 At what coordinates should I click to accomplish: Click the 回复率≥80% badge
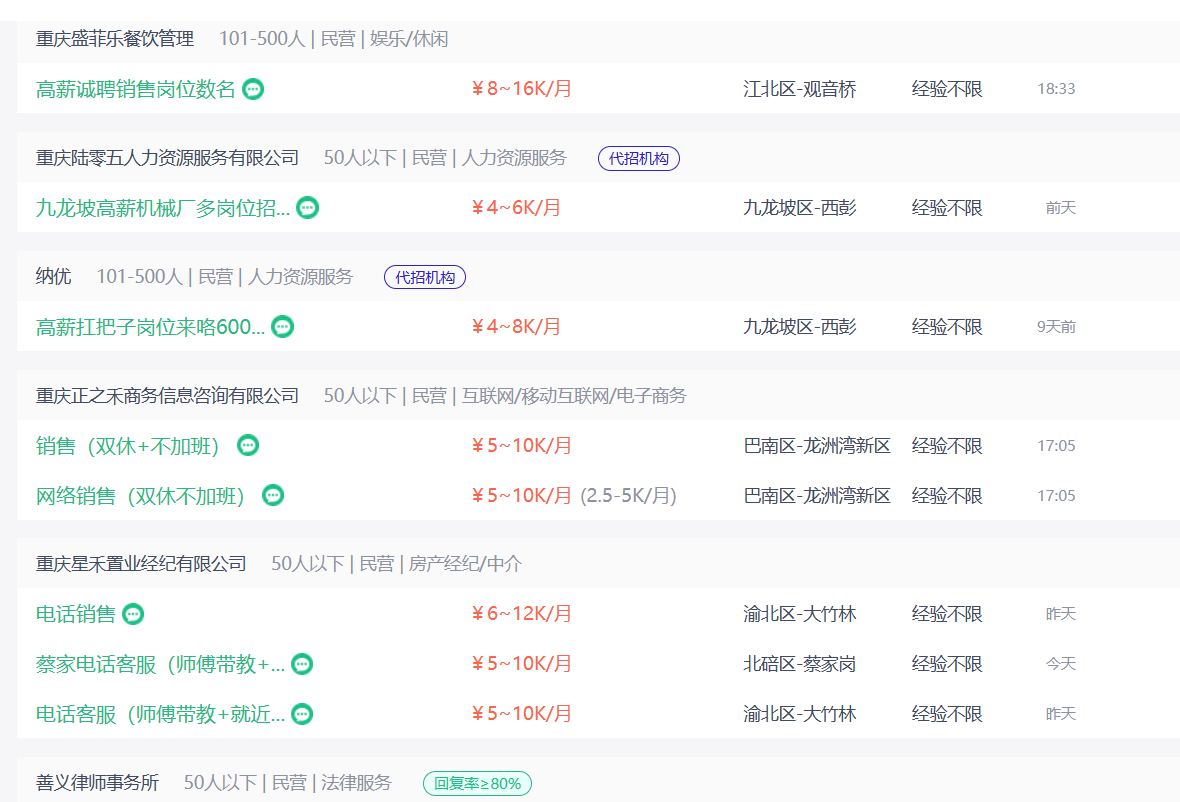tap(477, 783)
